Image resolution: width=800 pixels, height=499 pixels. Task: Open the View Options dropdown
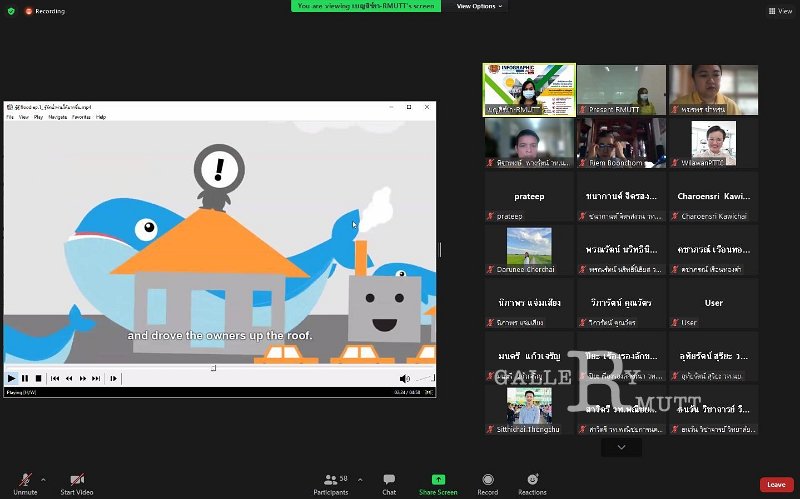[479, 6]
